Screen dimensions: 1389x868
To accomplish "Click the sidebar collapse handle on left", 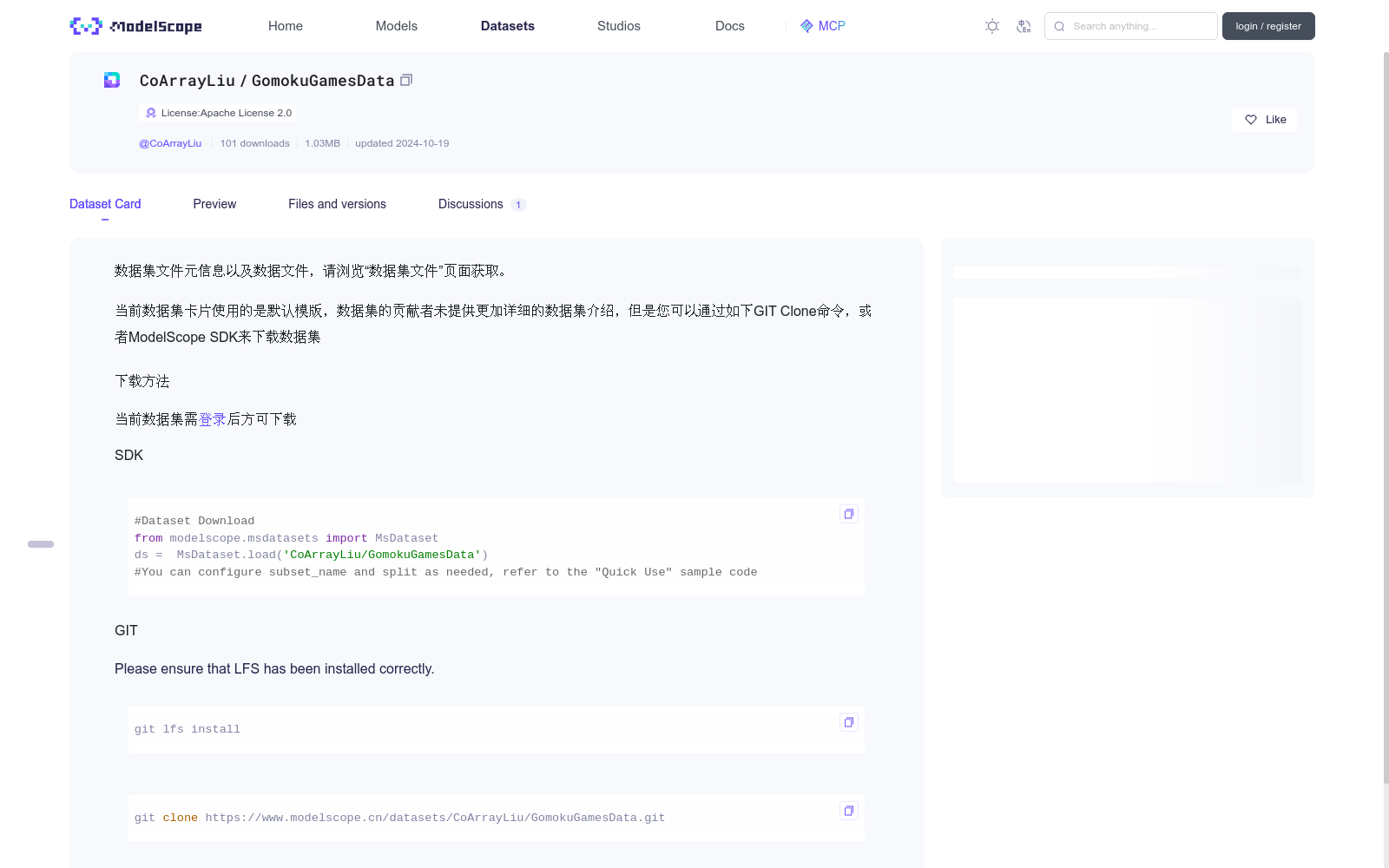I will click(x=41, y=544).
